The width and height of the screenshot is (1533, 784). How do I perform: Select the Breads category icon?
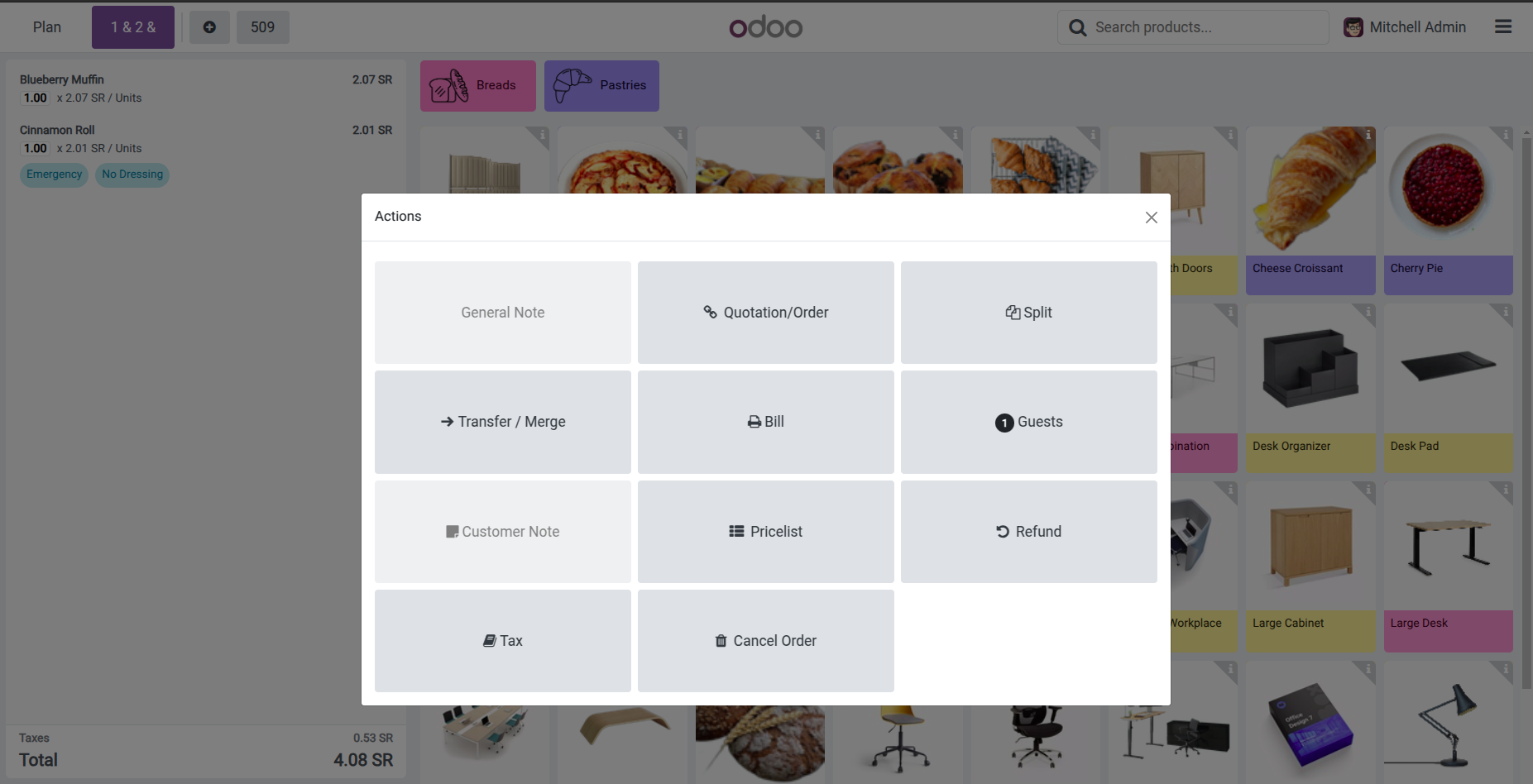coord(448,85)
